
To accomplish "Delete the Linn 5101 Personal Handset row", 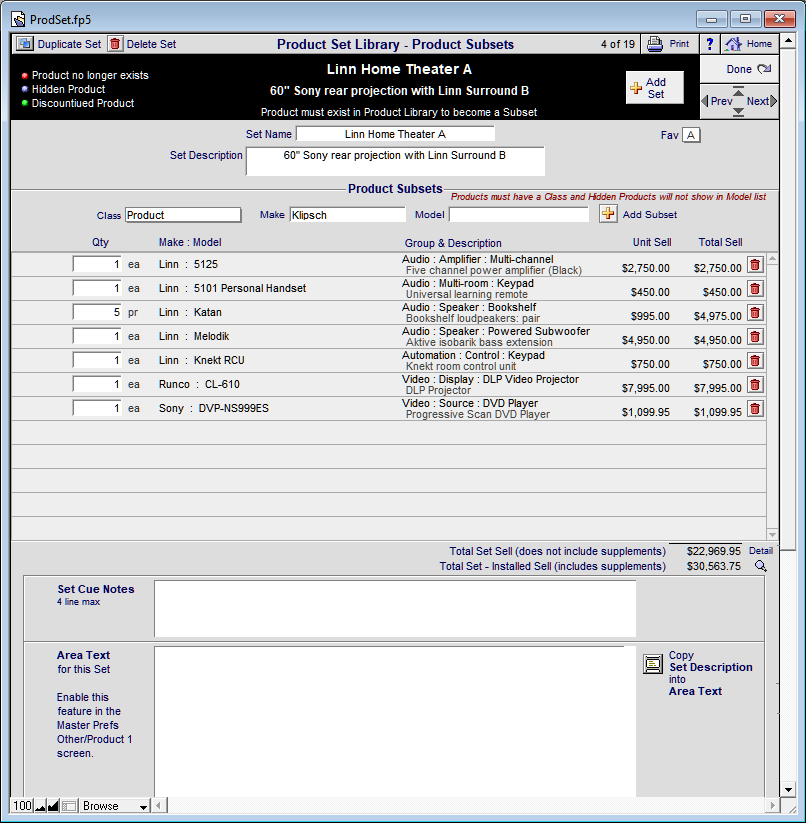I will (755, 289).
